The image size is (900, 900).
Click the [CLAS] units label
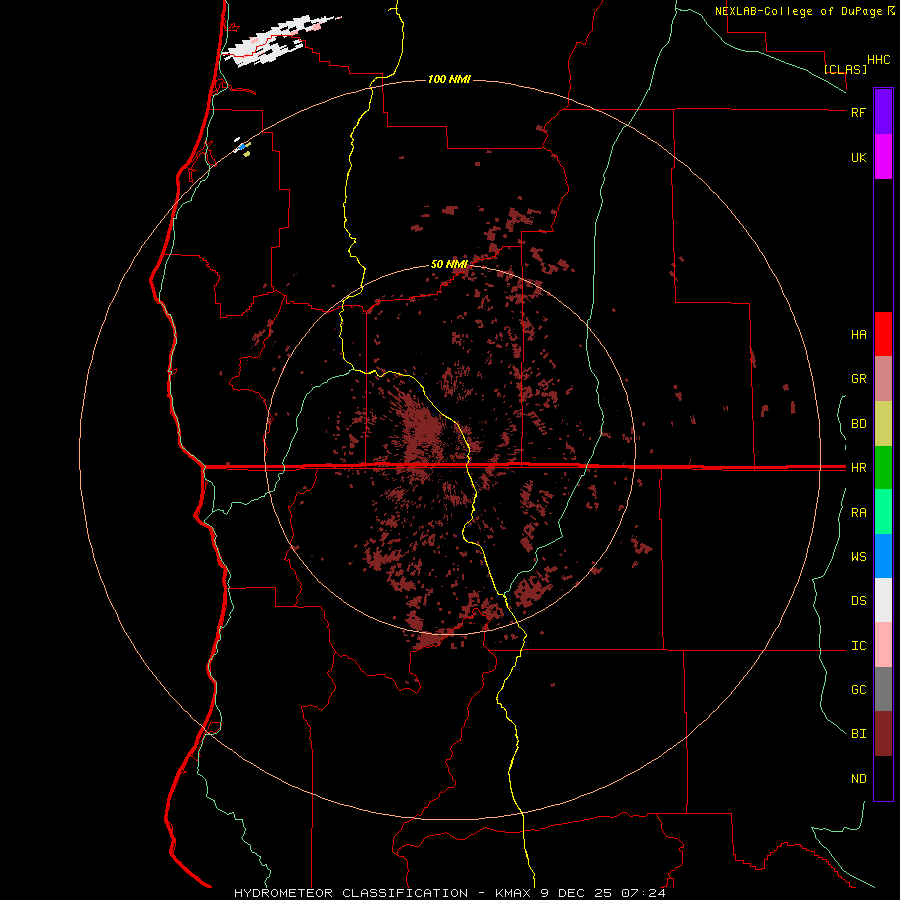pos(845,69)
